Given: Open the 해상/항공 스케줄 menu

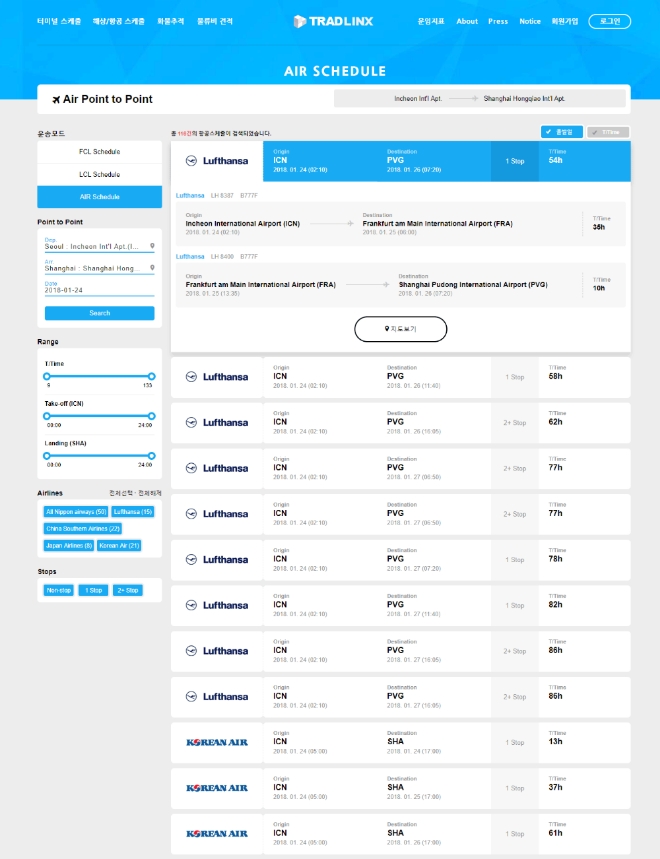Looking at the screenshot, I should [x=118, y=21].
